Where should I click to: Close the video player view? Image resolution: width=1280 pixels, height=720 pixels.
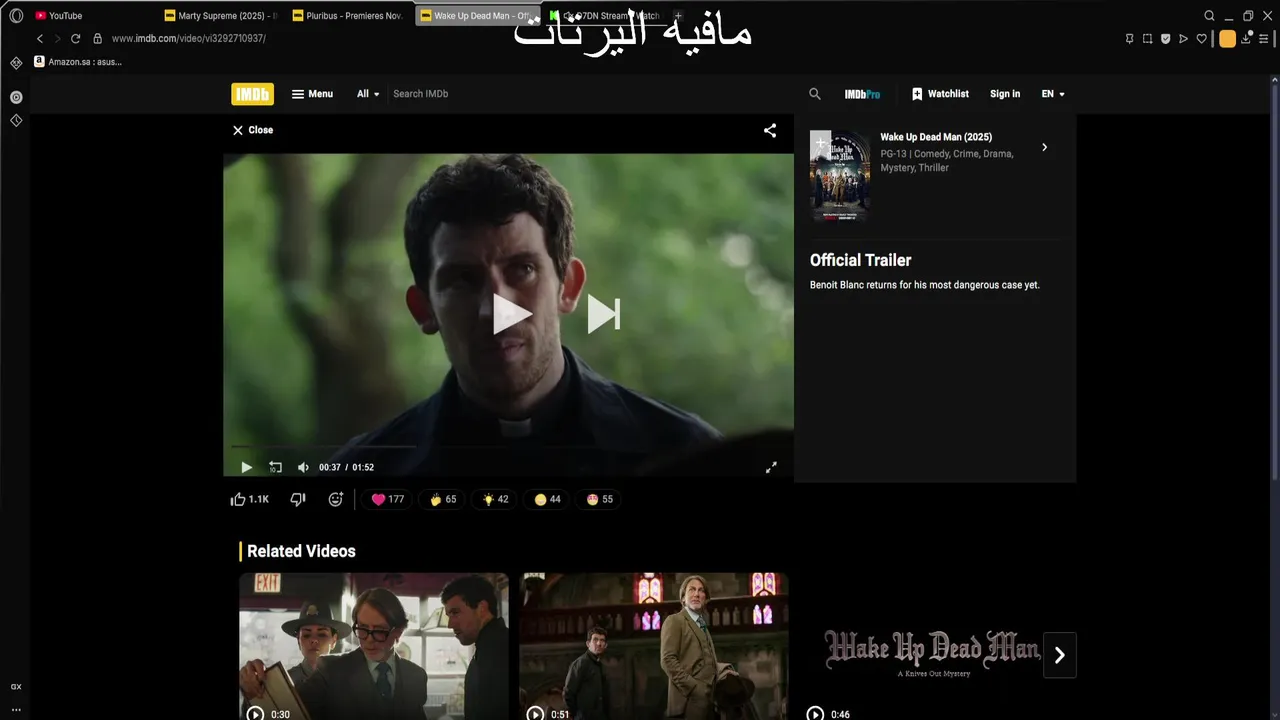(253, 130)
